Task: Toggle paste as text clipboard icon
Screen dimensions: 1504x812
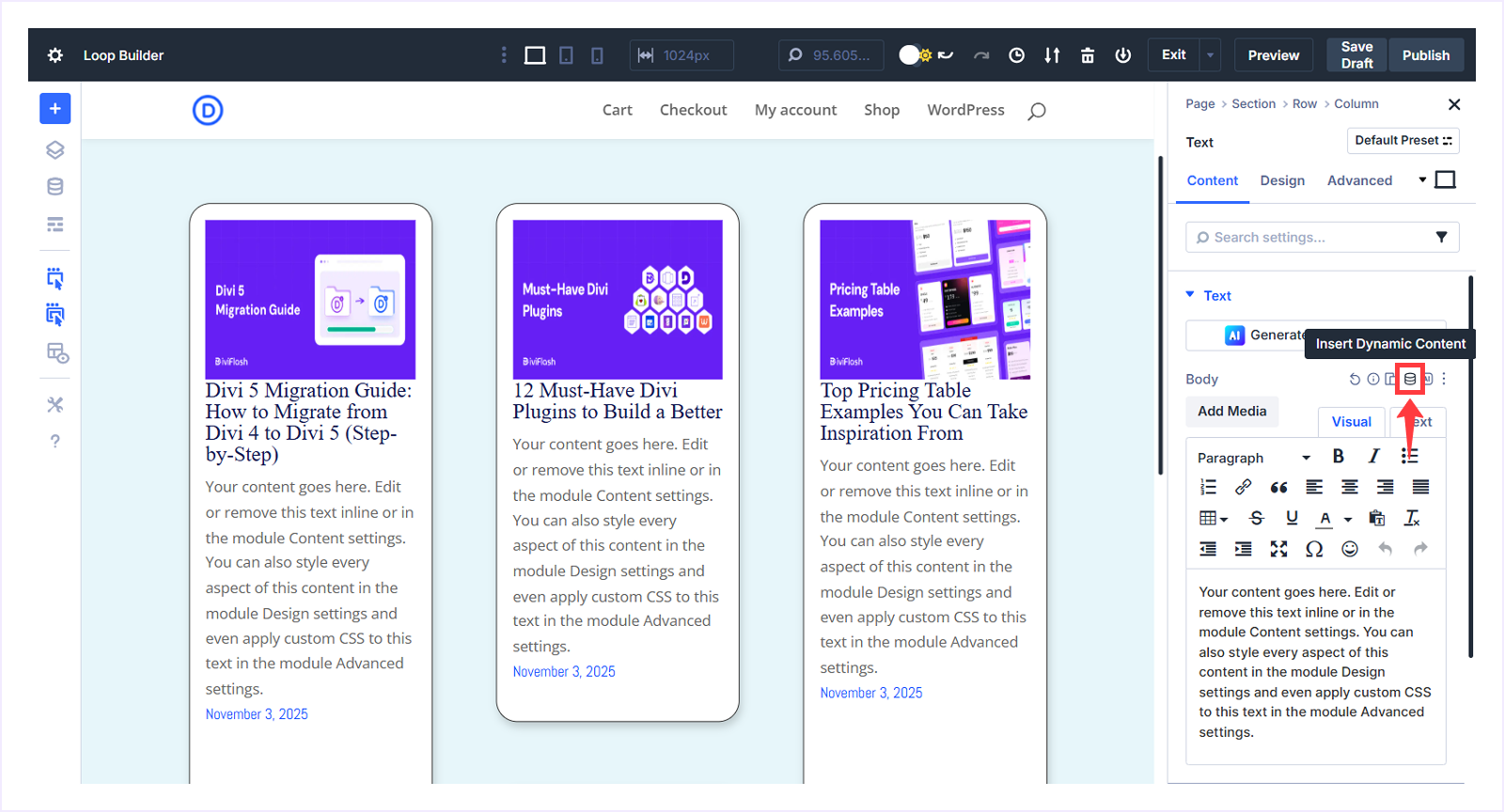Action: coord(1377,518)
